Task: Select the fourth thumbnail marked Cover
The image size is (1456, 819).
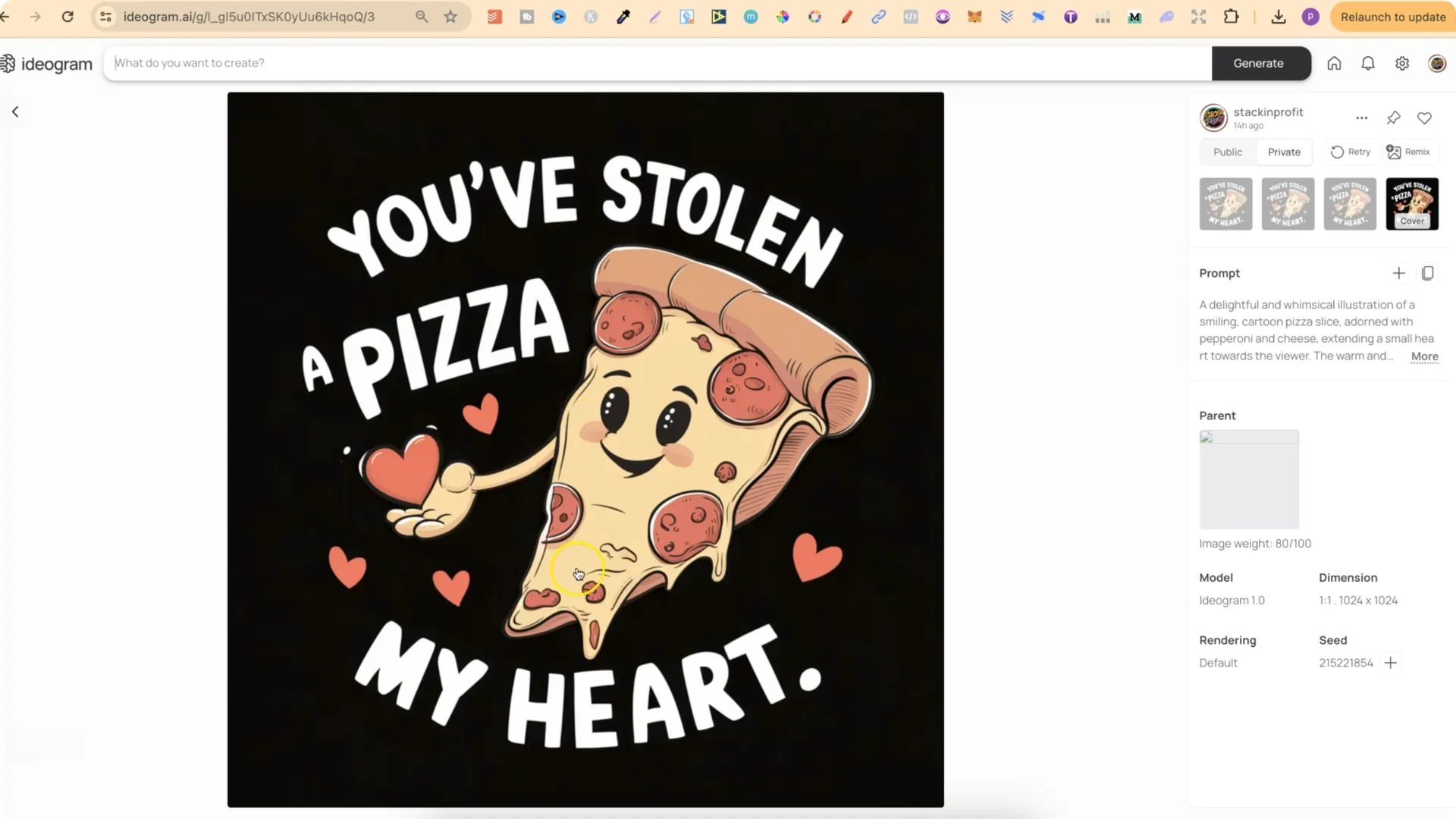Action: 1411,203
